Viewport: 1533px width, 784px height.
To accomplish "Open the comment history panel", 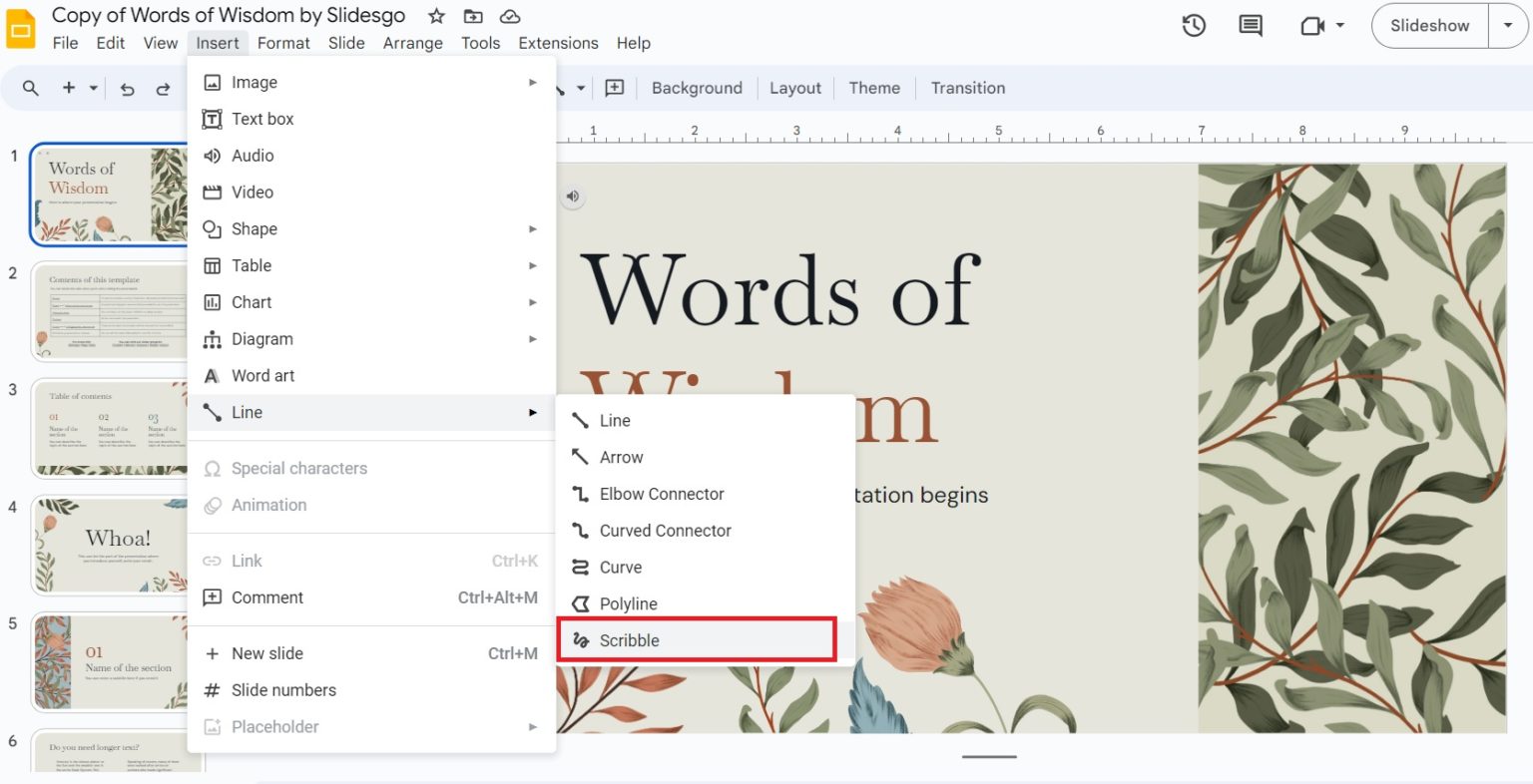I will coord(1250,25).
